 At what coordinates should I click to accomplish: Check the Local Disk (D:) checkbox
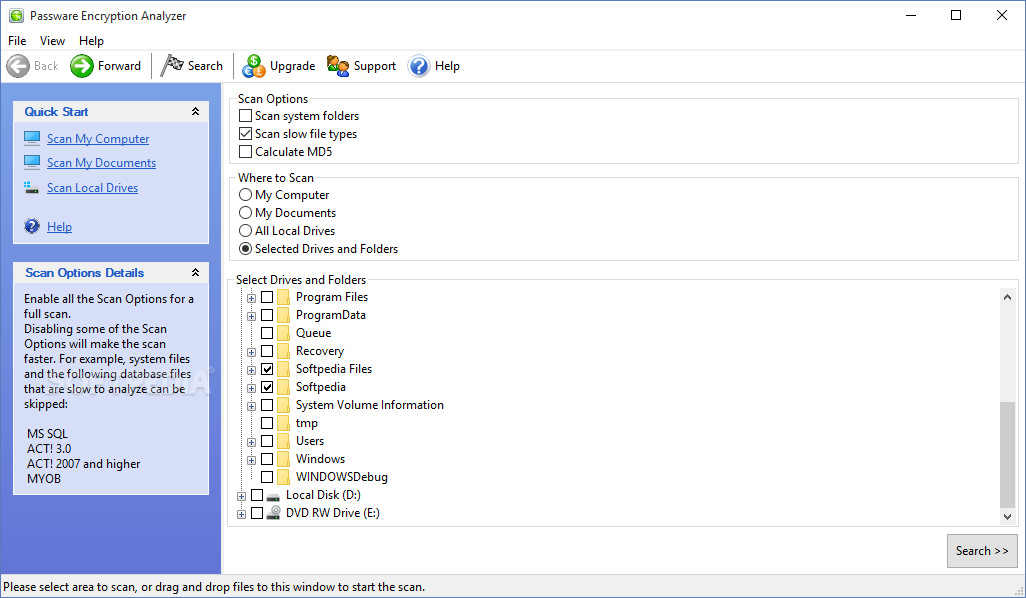point(257,495)
